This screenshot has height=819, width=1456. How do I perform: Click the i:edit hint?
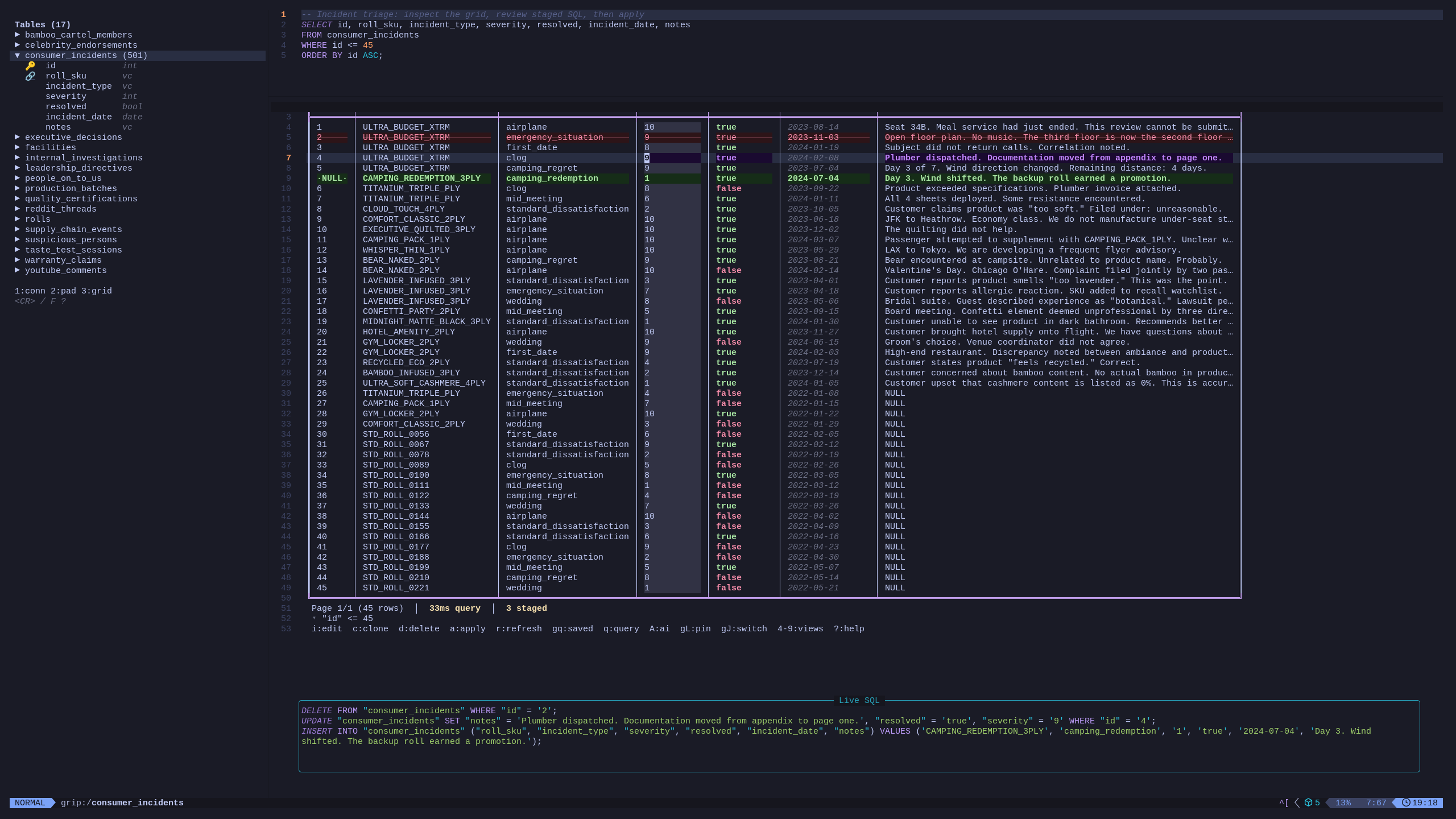click(327, 629)
